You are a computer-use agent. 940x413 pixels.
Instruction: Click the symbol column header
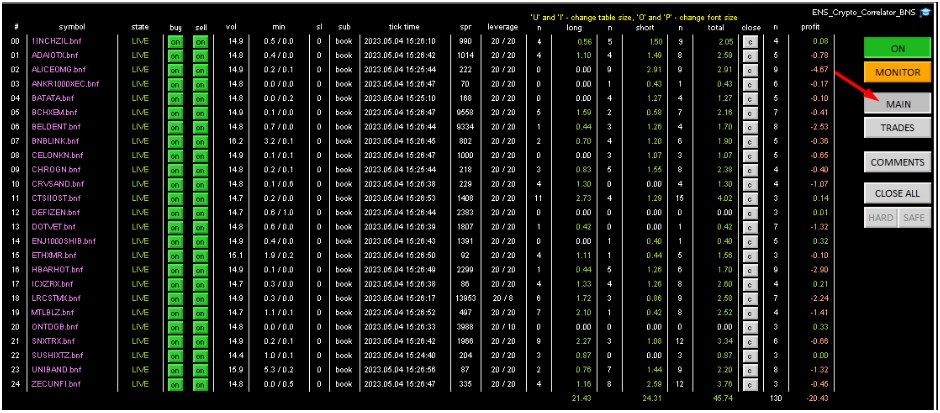72,27
